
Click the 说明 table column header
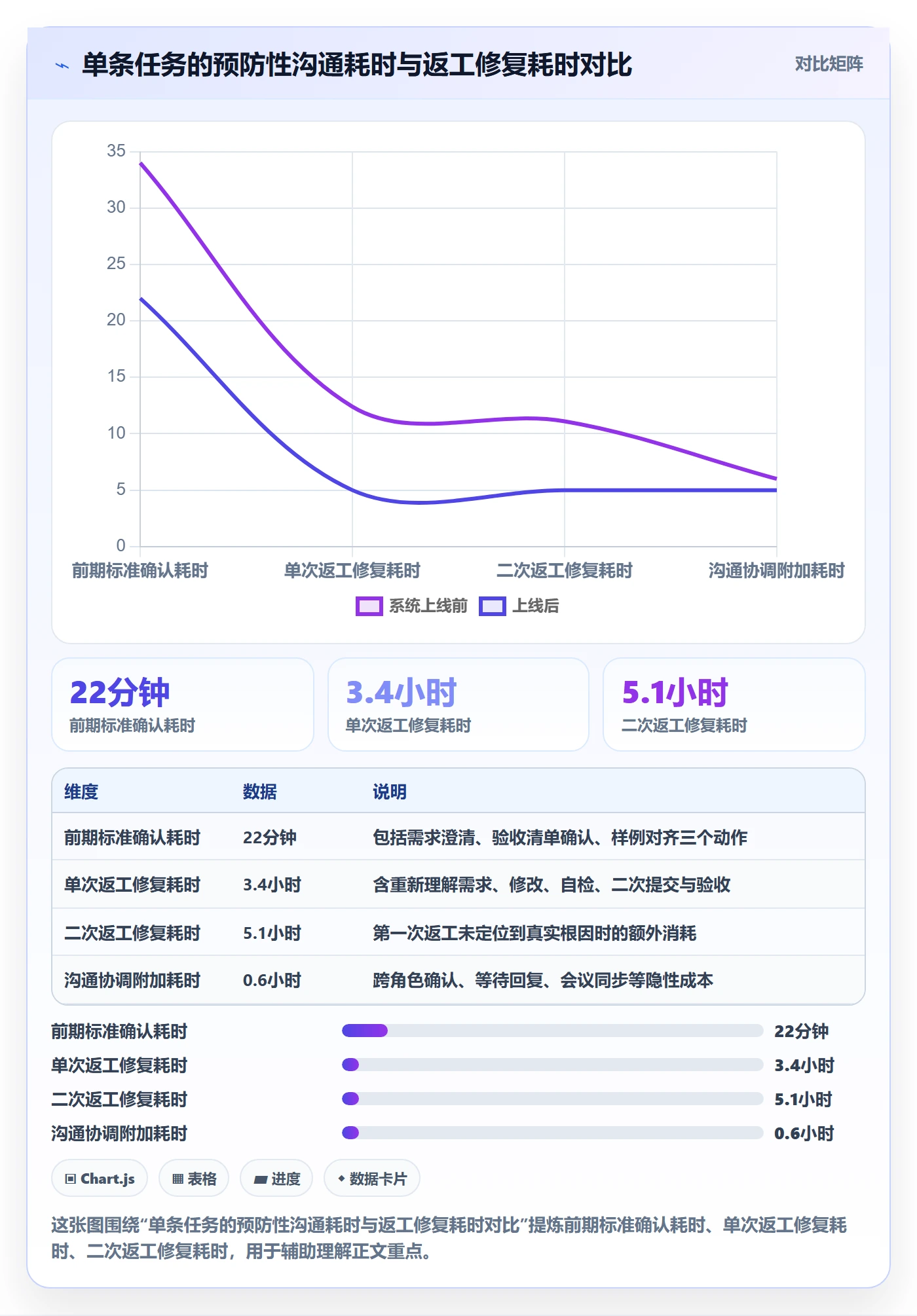tap(390, 792)
